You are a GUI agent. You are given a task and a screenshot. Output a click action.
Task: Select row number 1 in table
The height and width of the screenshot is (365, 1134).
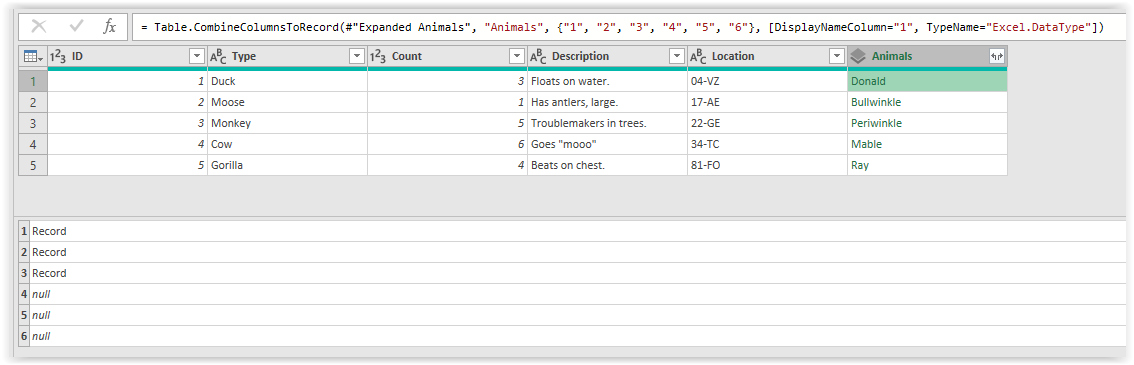pos(33,82)
